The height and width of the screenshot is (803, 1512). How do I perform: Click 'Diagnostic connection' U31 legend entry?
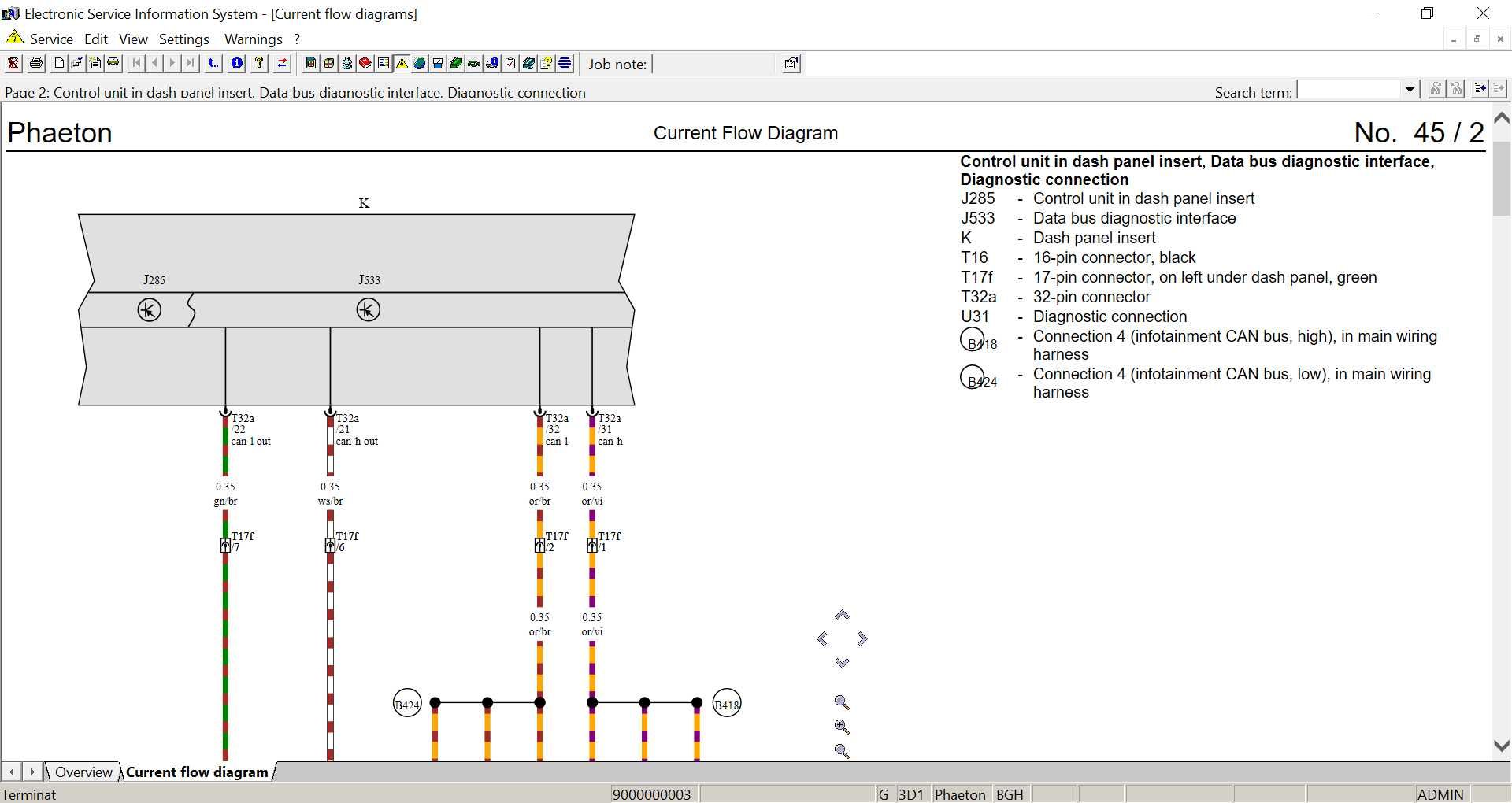1110,316
